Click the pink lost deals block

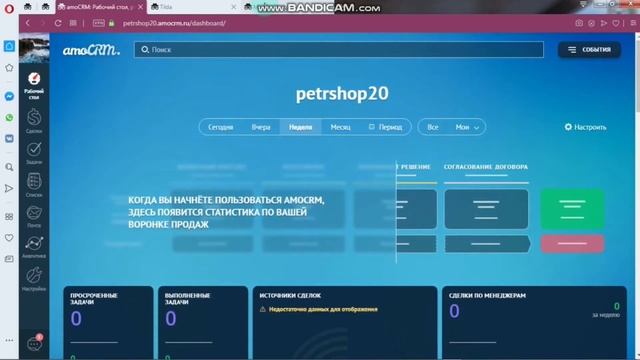[x=572, y=244]
